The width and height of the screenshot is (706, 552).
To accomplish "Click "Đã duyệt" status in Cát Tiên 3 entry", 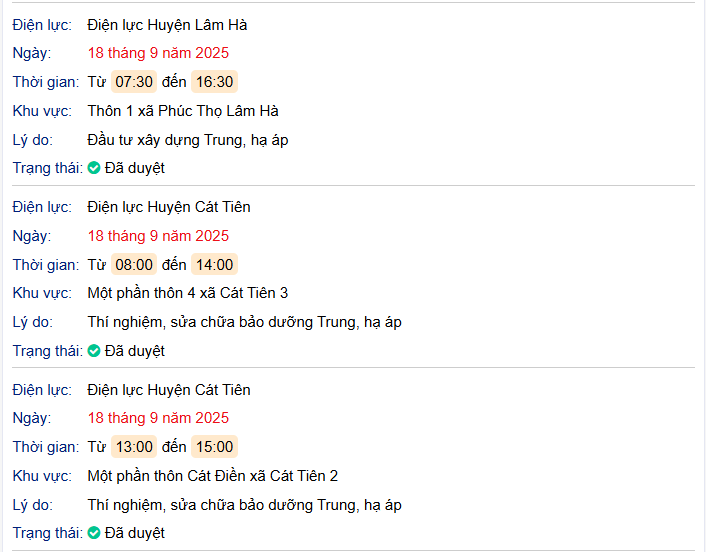I will pyautogui.click(x=135, y=351).
